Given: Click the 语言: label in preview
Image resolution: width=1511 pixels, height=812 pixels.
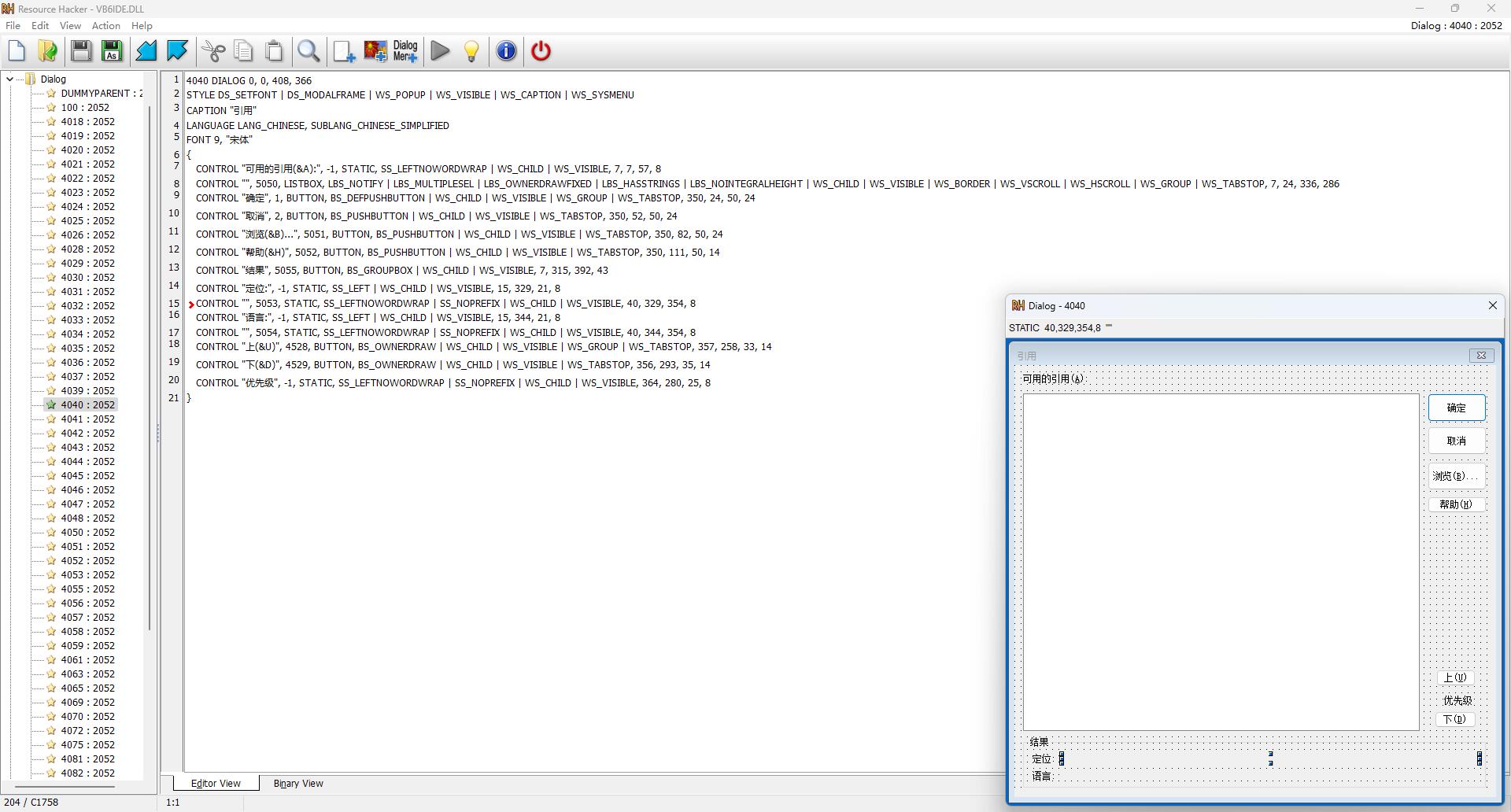Looking at the screenshot, I should pos(1042,777).
